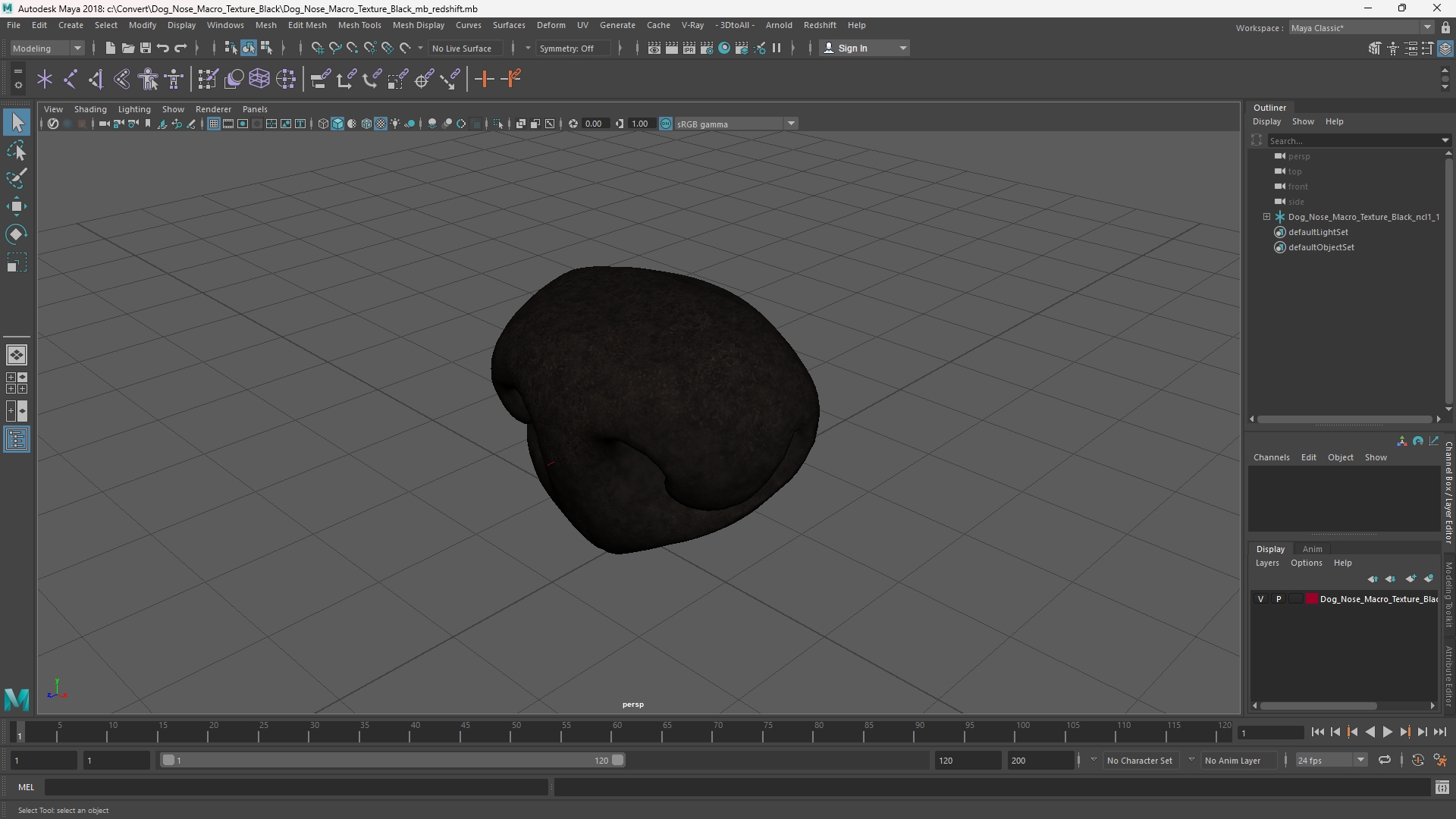Switch to single perspective view layout
Viewport: 1456px width, 819px height.
(17, 355)
